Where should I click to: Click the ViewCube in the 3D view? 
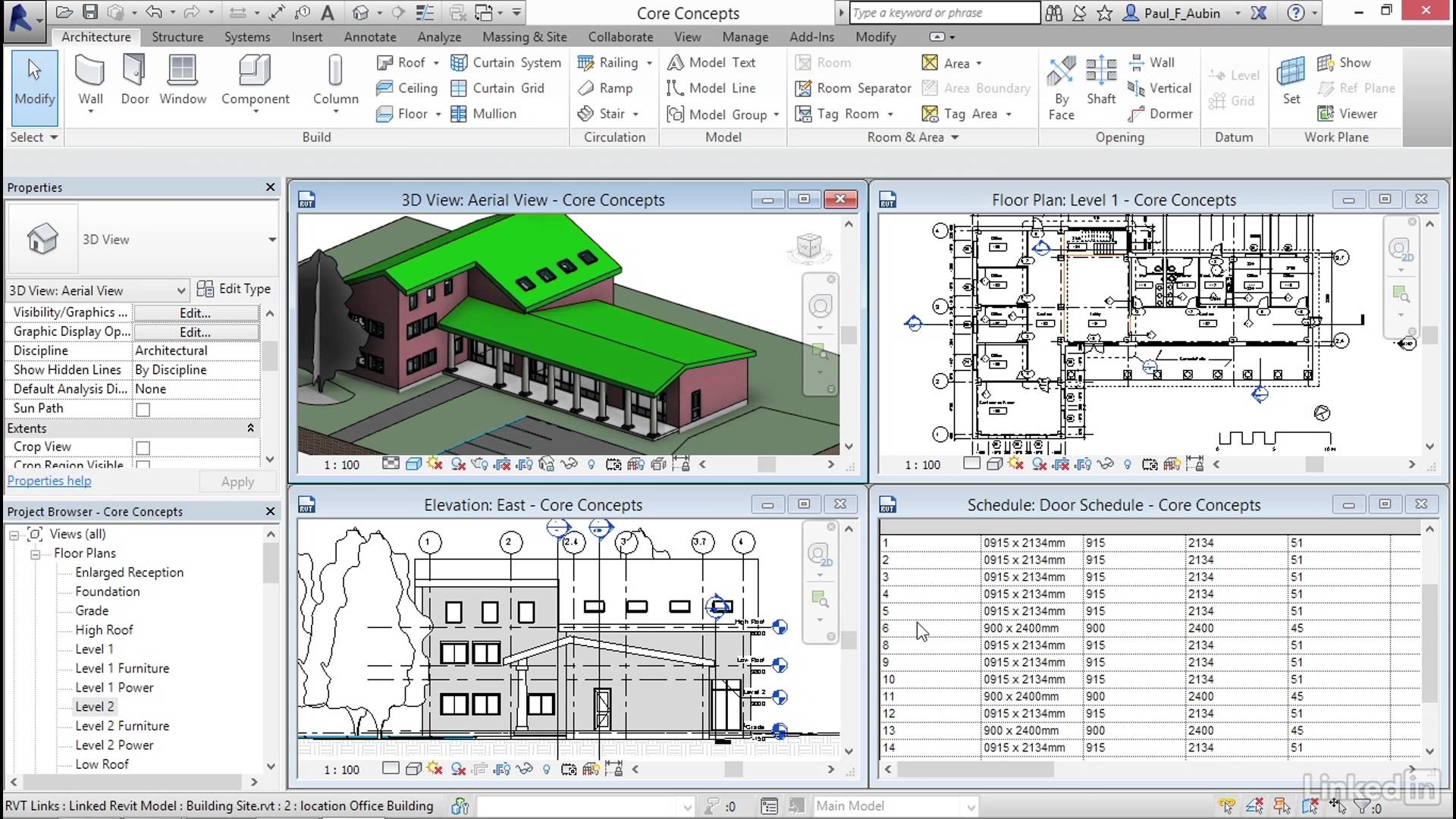click(x=808, y=247)
